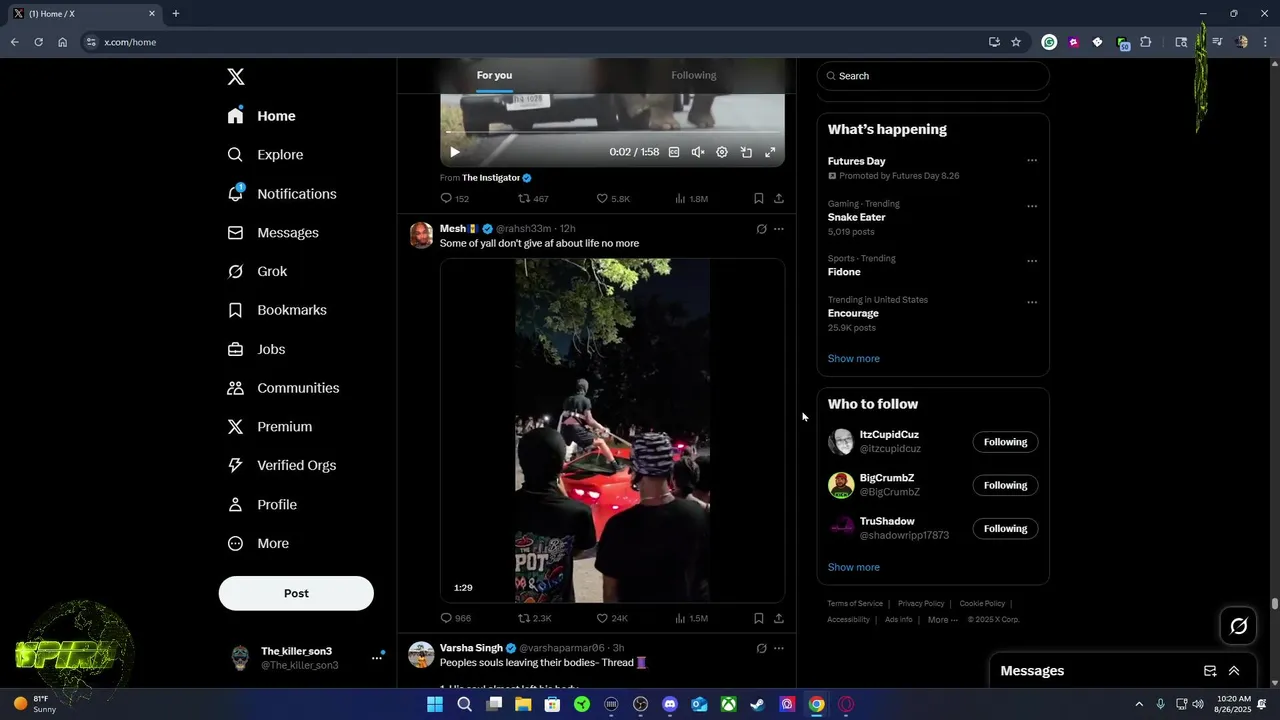Open Mesh video thumbnail
Screen dimensions: 1280x720
tap(612, 430)
